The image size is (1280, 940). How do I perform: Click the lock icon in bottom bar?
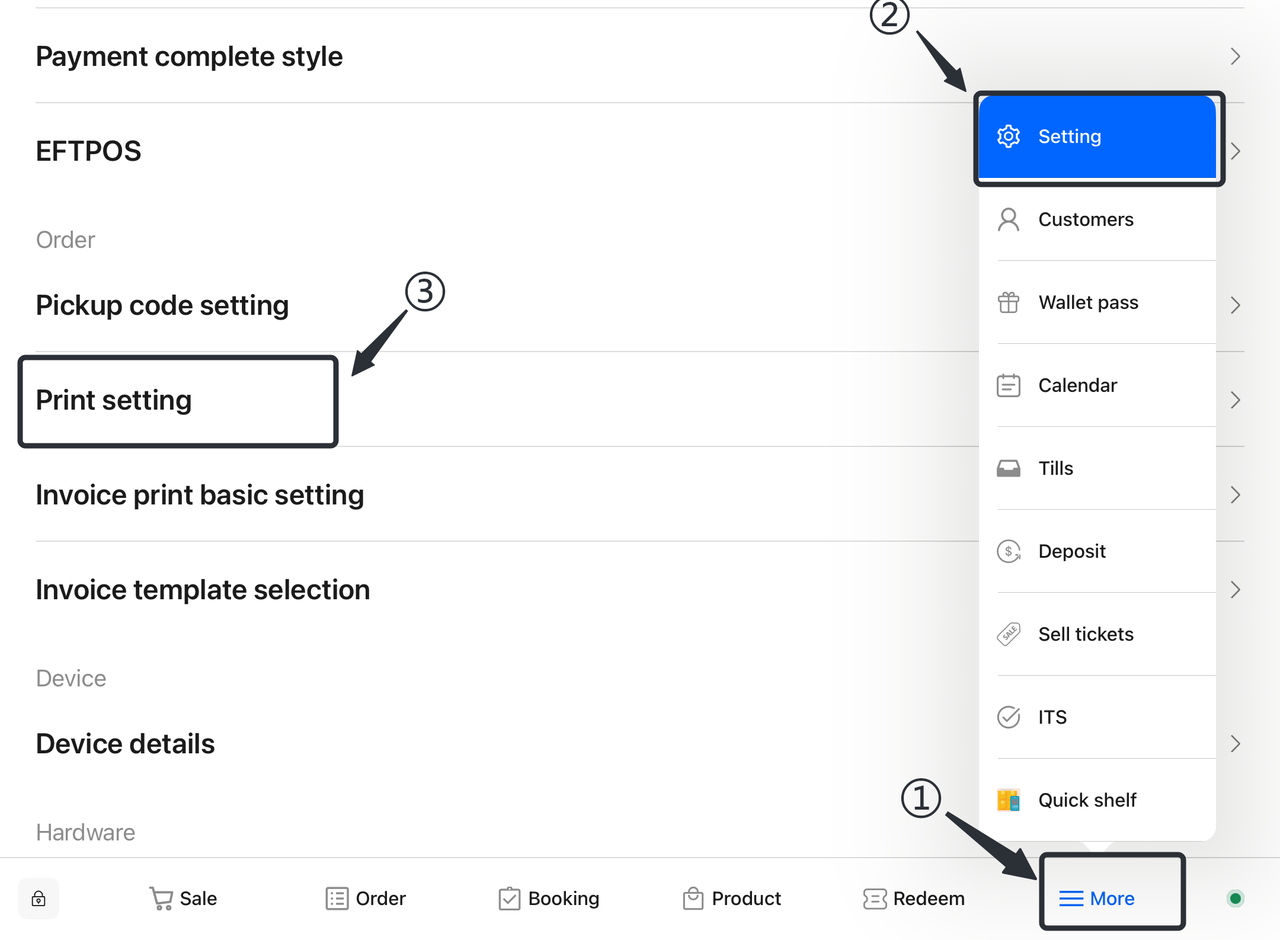pyautogui.click(x=39, y=898)
